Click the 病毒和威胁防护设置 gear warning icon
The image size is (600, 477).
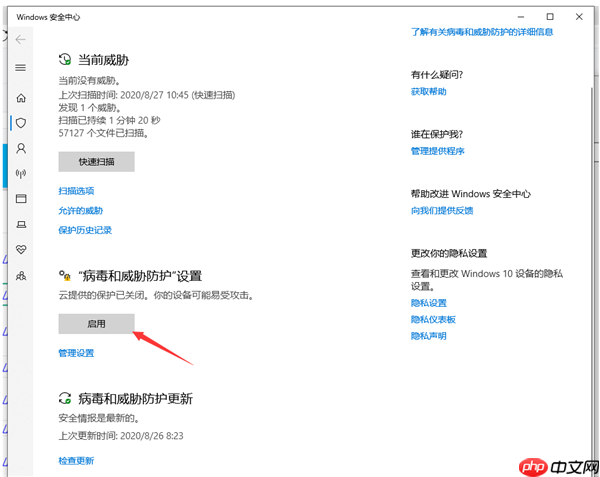coord(65,275)
